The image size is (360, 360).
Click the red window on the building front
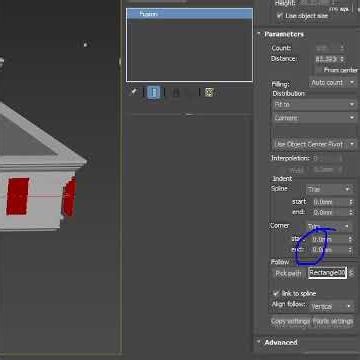pyautogui.click(x=18, y=196)
